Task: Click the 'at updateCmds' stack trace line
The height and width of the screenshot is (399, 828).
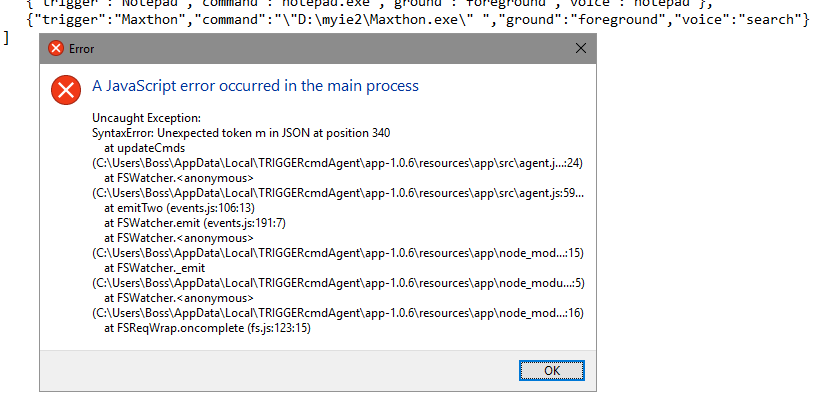Action: (x=144, y=148)
